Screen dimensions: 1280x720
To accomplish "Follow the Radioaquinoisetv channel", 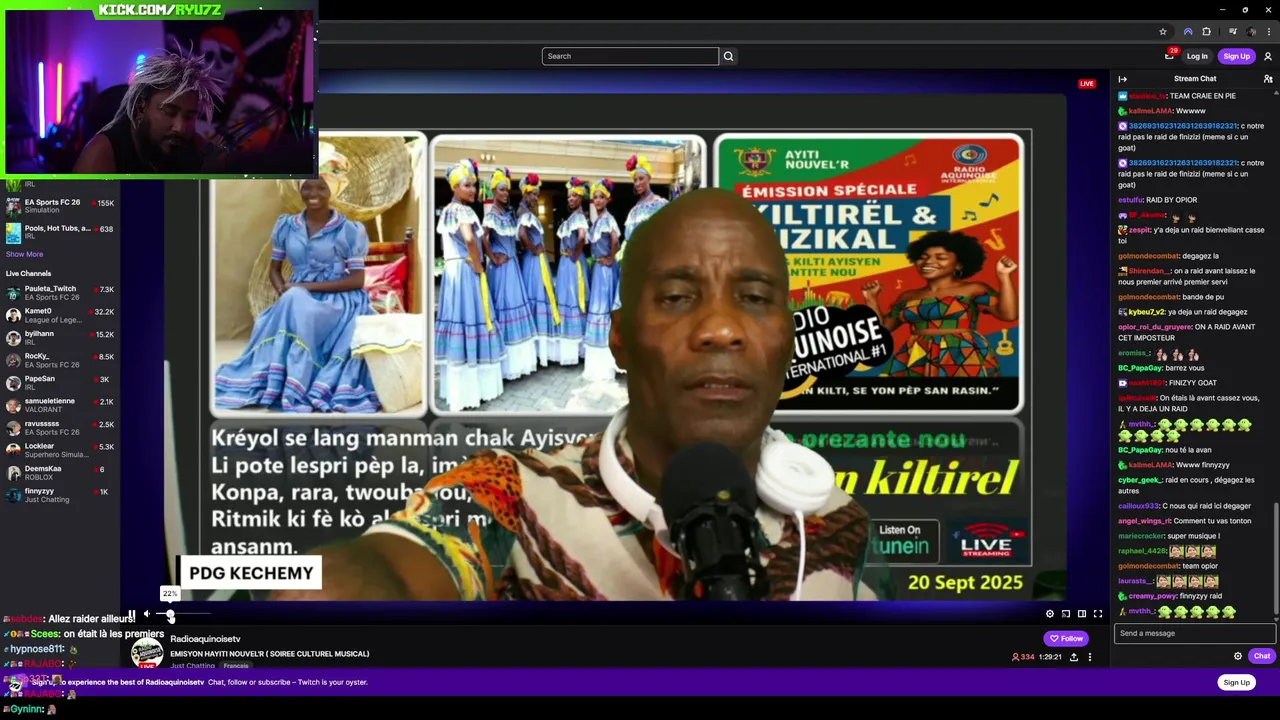I will [x=1067, y=638].
